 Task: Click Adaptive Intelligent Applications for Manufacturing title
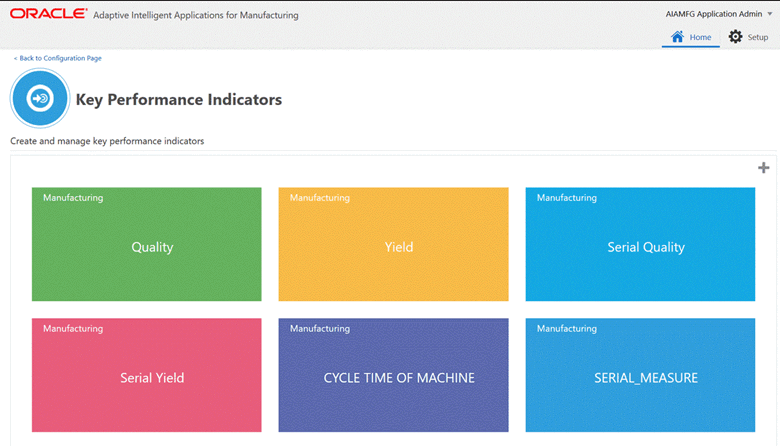[x=196, y=15]
